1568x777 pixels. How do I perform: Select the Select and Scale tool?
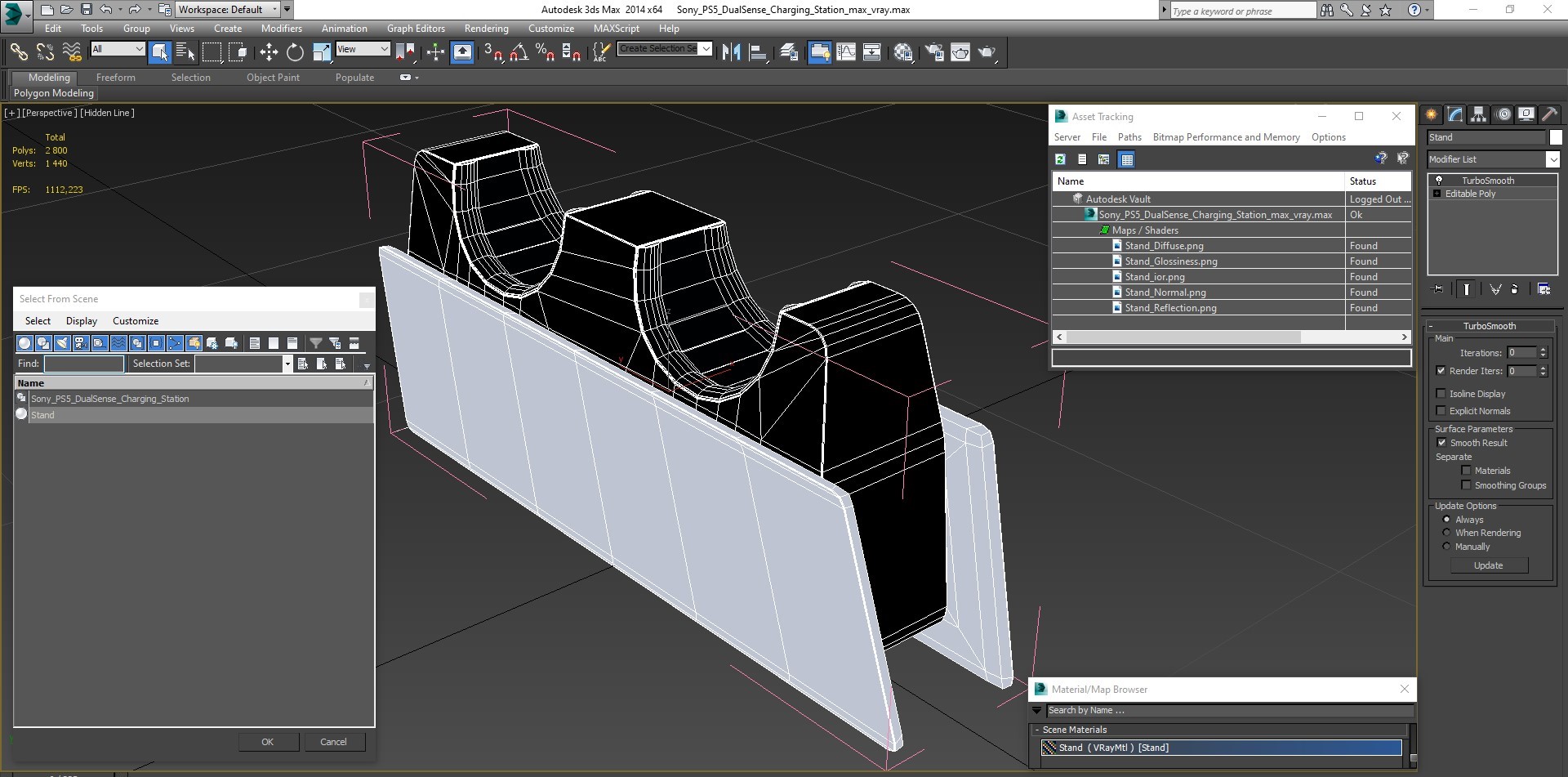pyautogui.click(x=322, y=52)
